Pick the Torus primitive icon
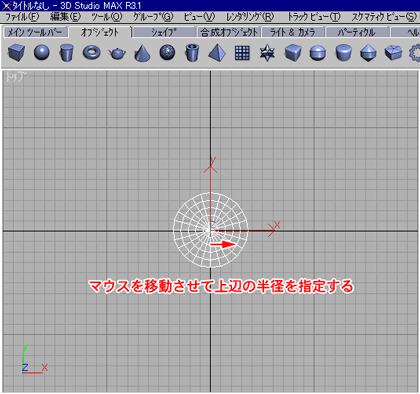The width and height of the screenshot is (420, 394). click(92, 53)
